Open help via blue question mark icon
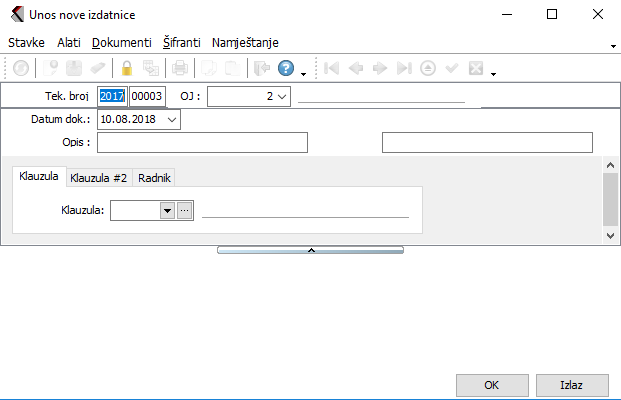This screenshot has width=621, height=400. (286, 69)
